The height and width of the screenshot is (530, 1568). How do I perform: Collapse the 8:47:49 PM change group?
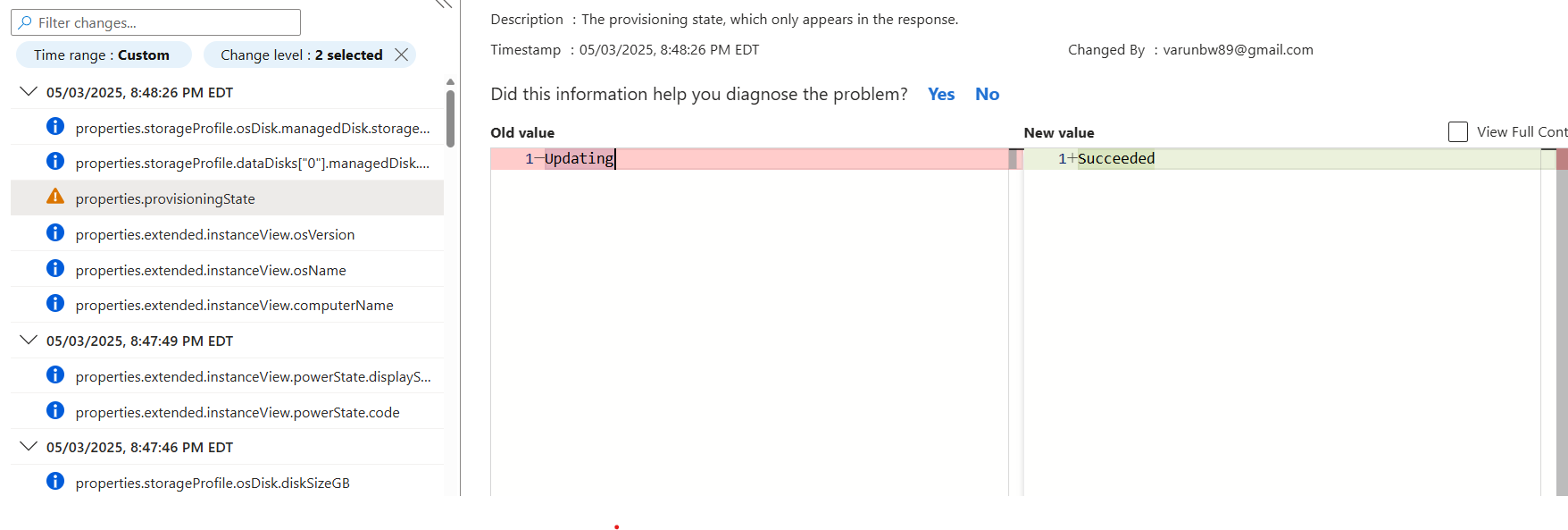29,340
